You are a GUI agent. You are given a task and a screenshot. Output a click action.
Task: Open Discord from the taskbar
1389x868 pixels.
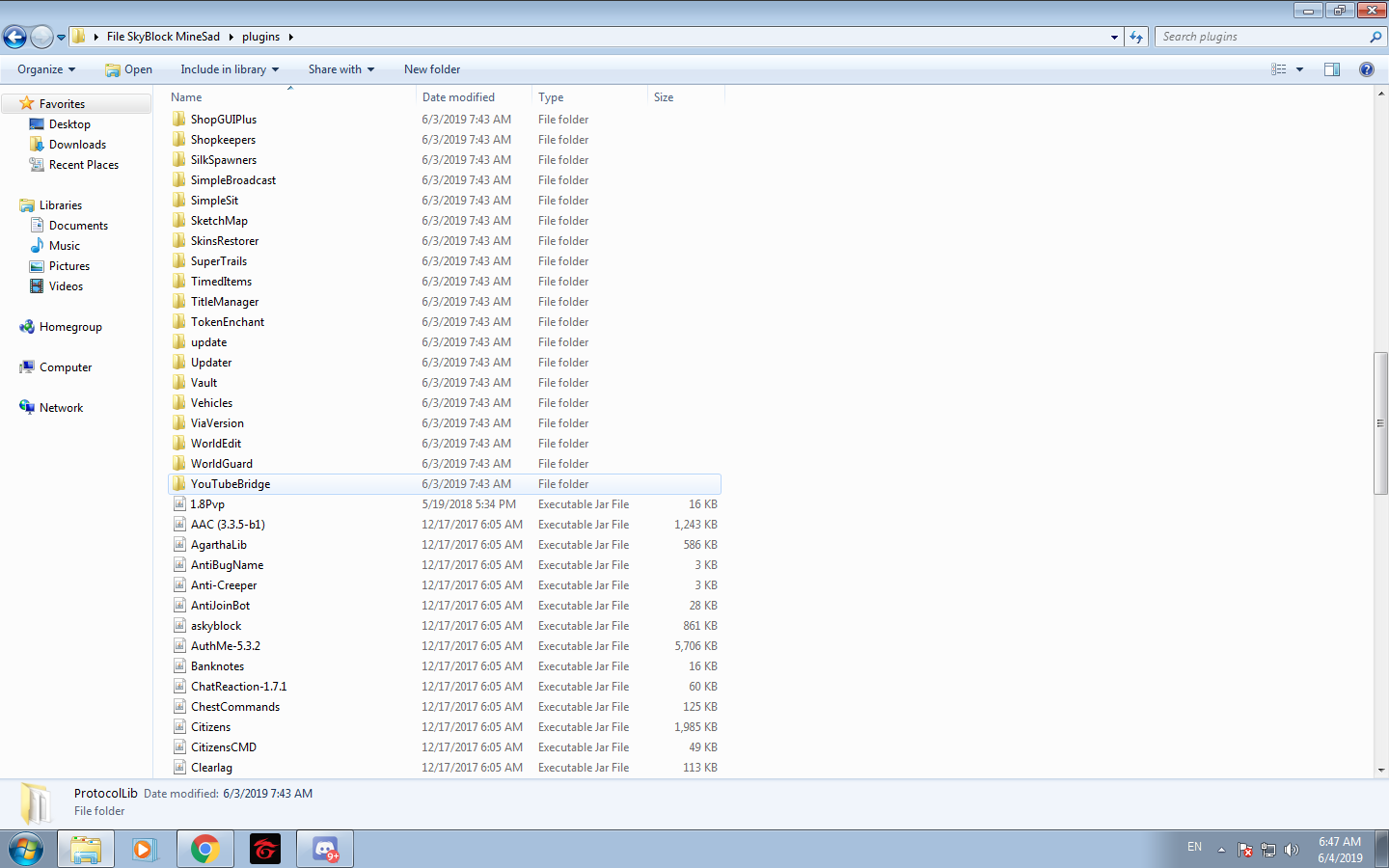(325, 850)
